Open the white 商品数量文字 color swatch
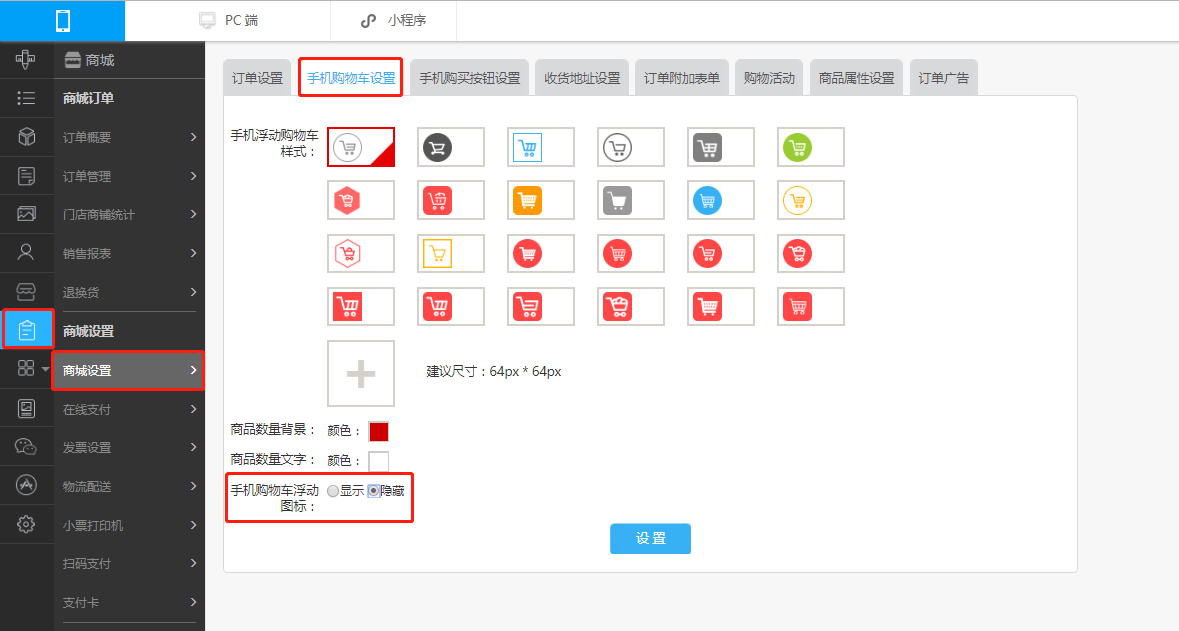Screen dimensions: 1179x631 [x=379, y=460]
